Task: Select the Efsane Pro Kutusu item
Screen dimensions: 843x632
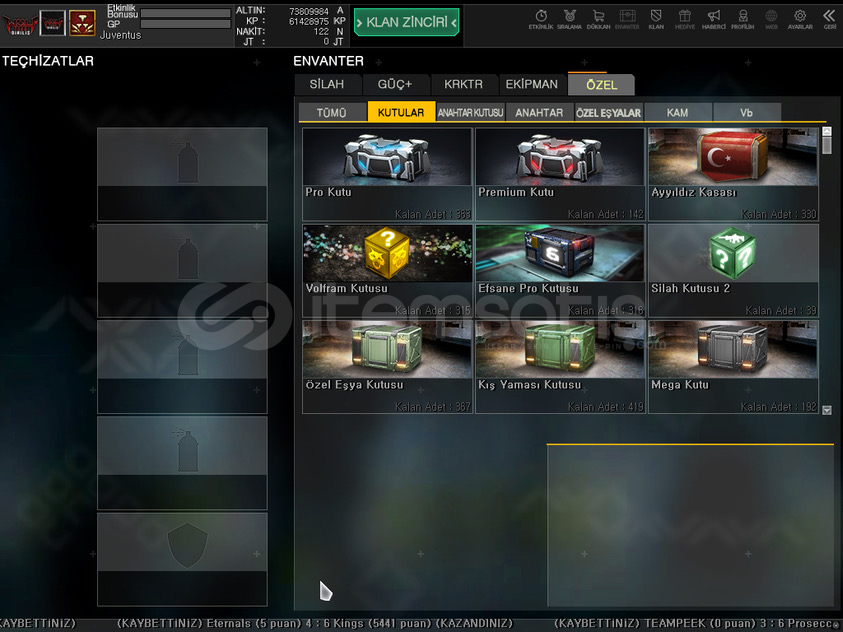Action: 560,270
